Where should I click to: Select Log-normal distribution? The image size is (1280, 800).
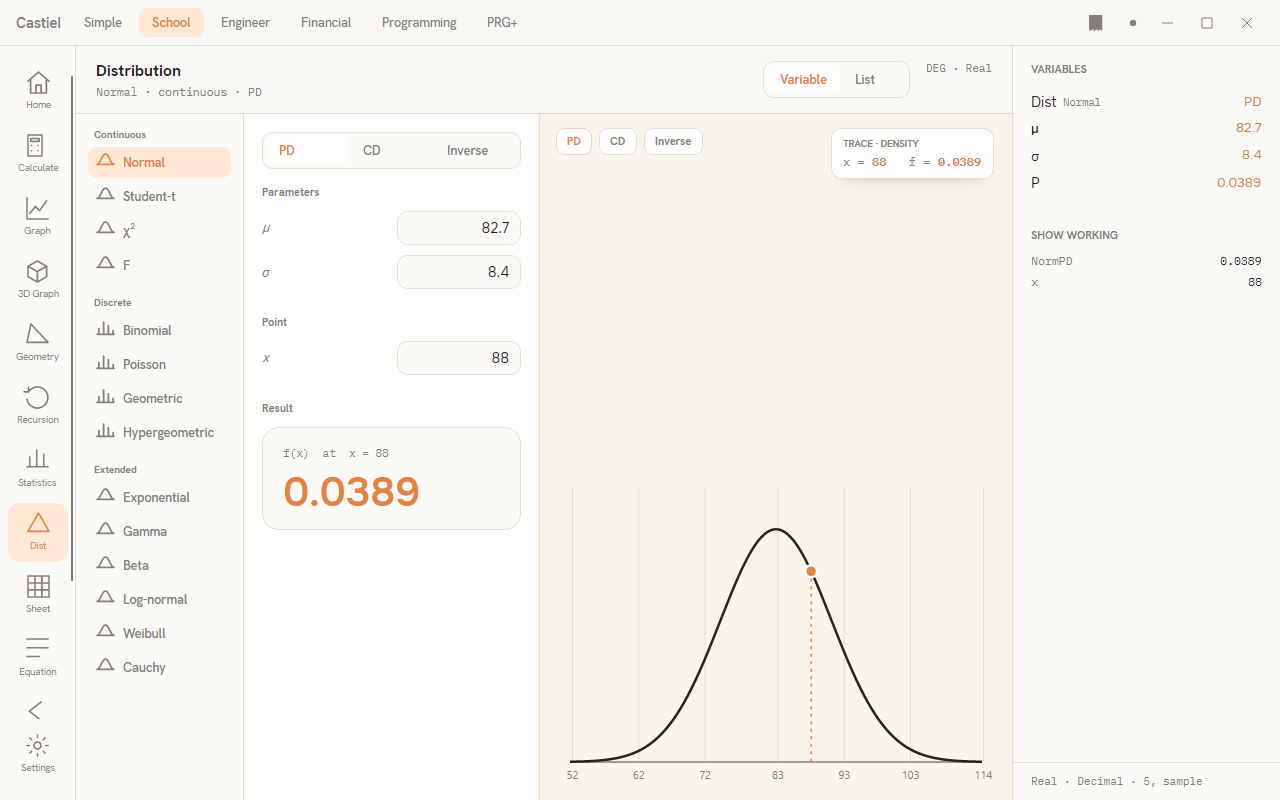click(159, 599)
